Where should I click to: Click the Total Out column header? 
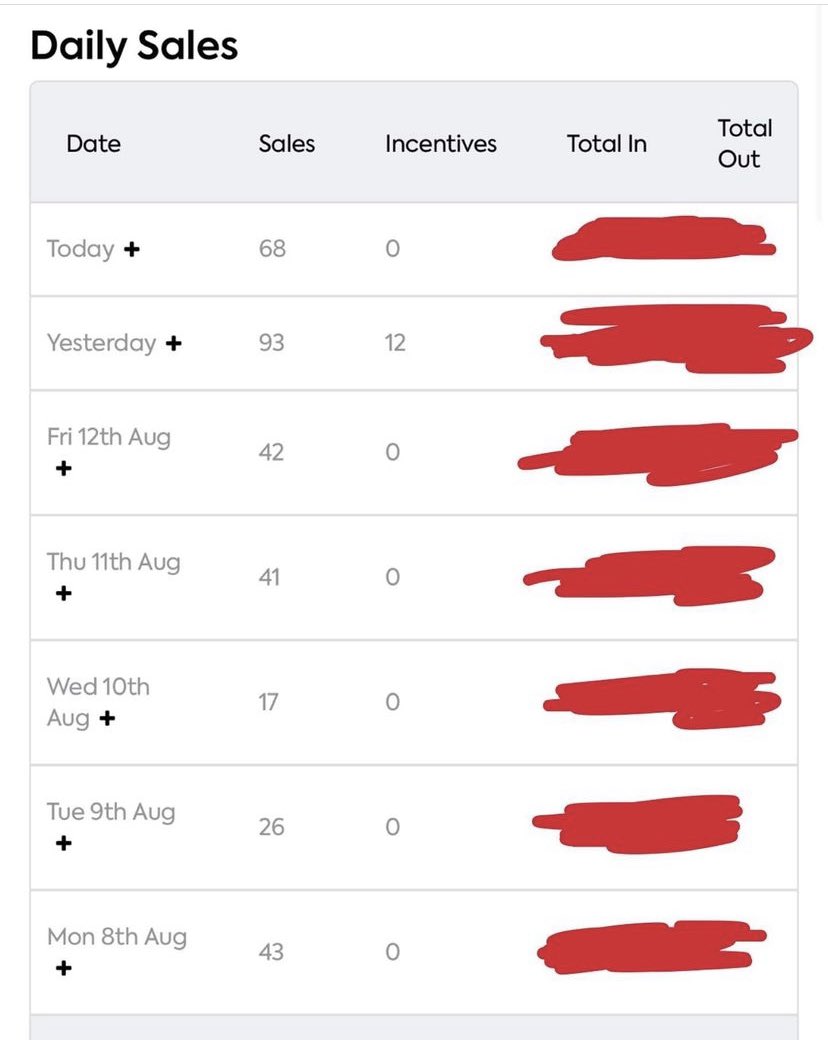[x=744, y=143]
